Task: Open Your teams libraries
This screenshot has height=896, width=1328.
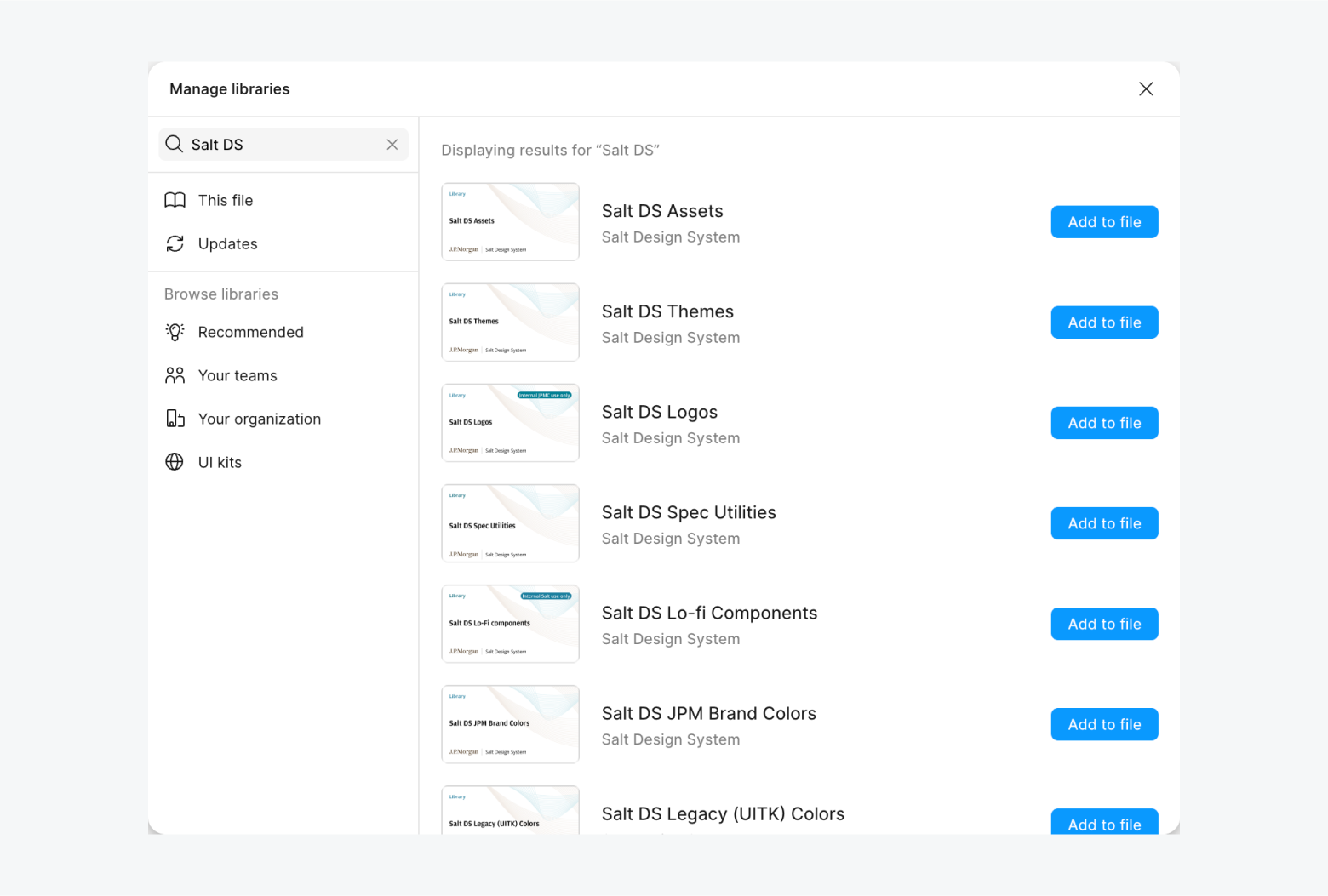Action: point(238,375)
